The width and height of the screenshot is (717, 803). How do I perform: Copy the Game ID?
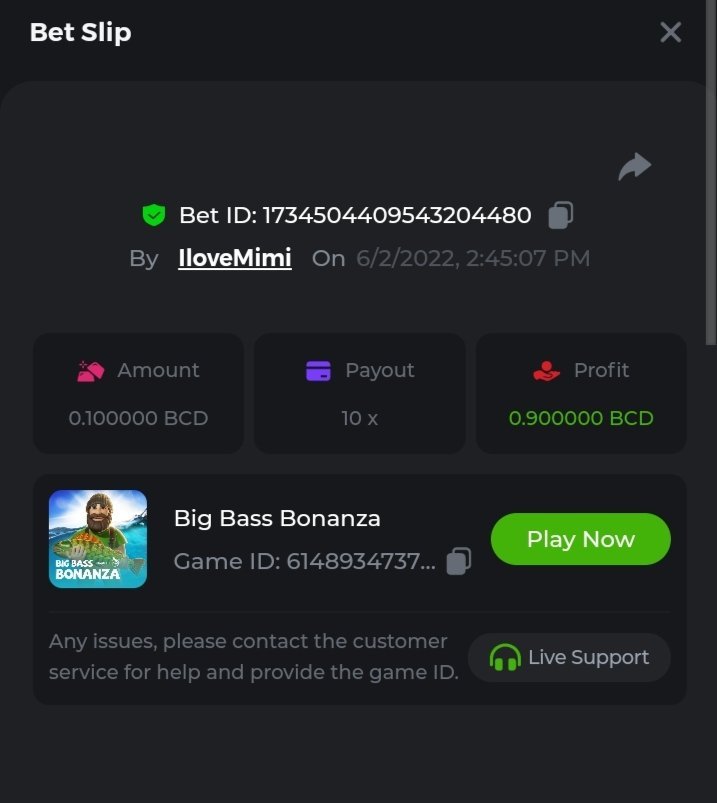pyautogui.click(x=458, y=561)
